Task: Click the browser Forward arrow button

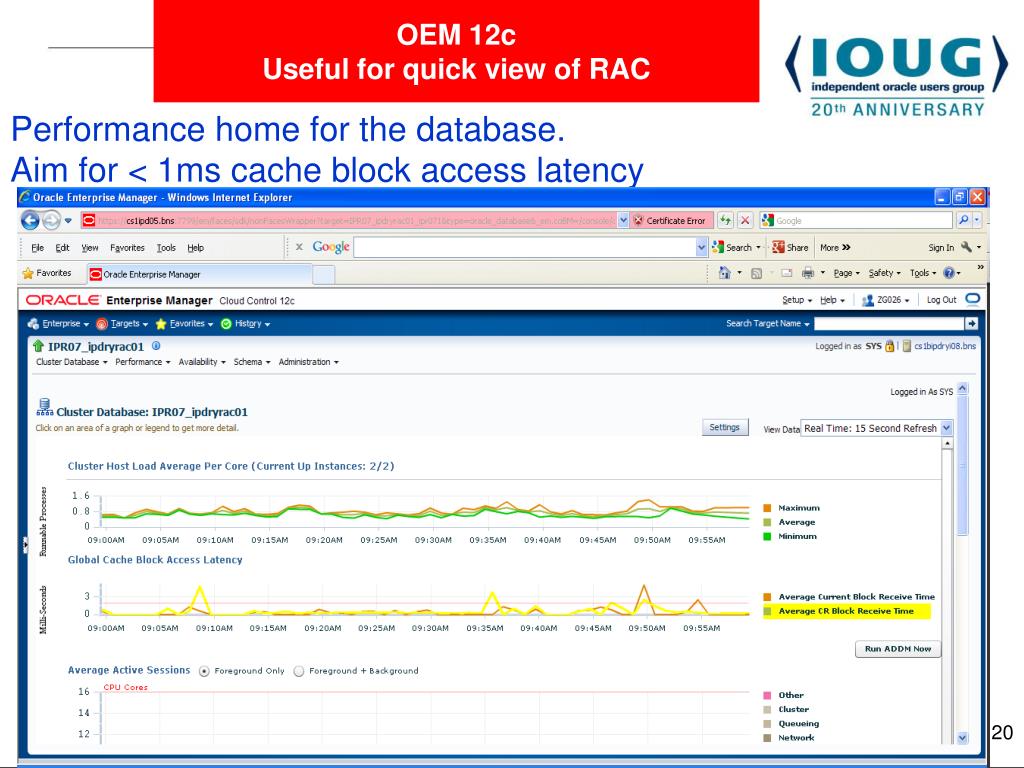Action: 52,220
